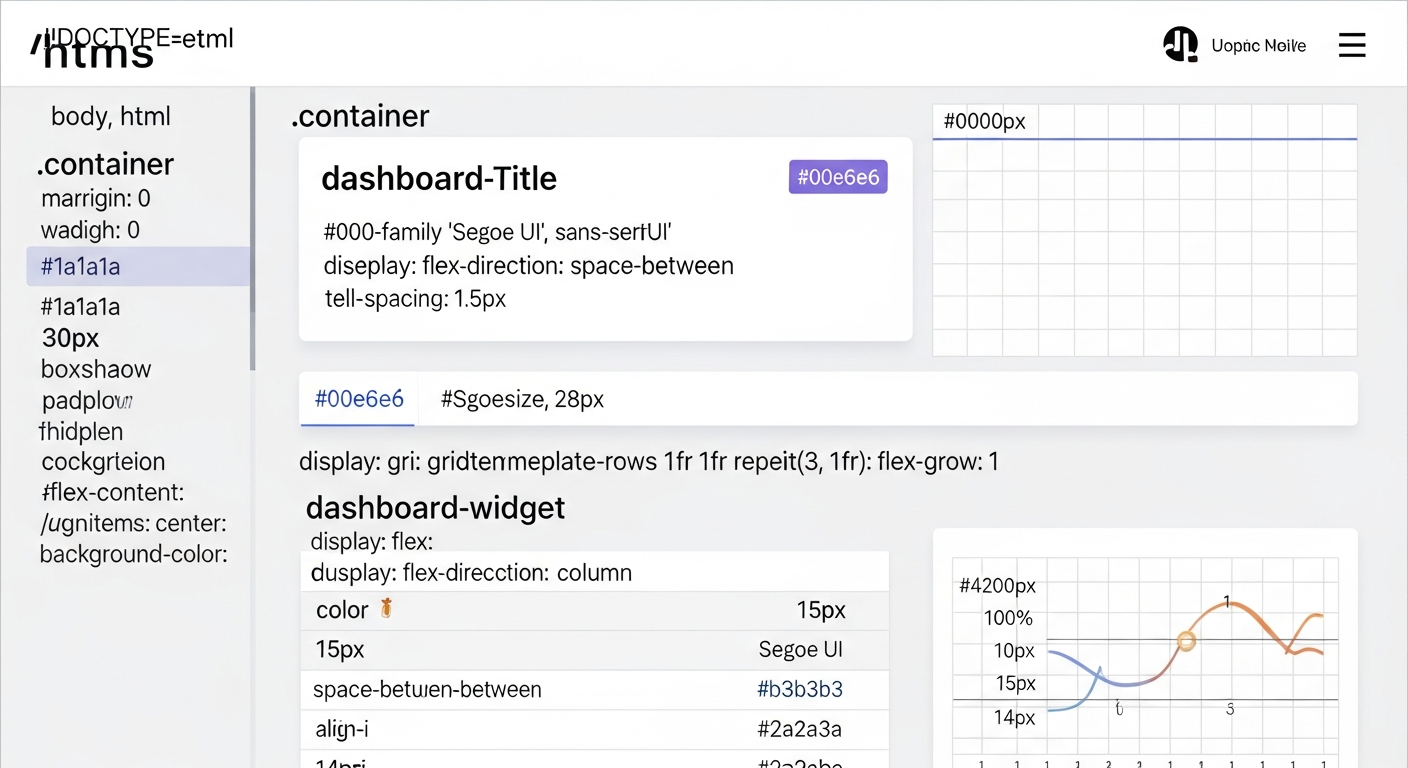Image resolution: width=1408 pixels, height=768 pixels.
Task: Click the orange data point on chart
Action: [x=1186, y=641]
